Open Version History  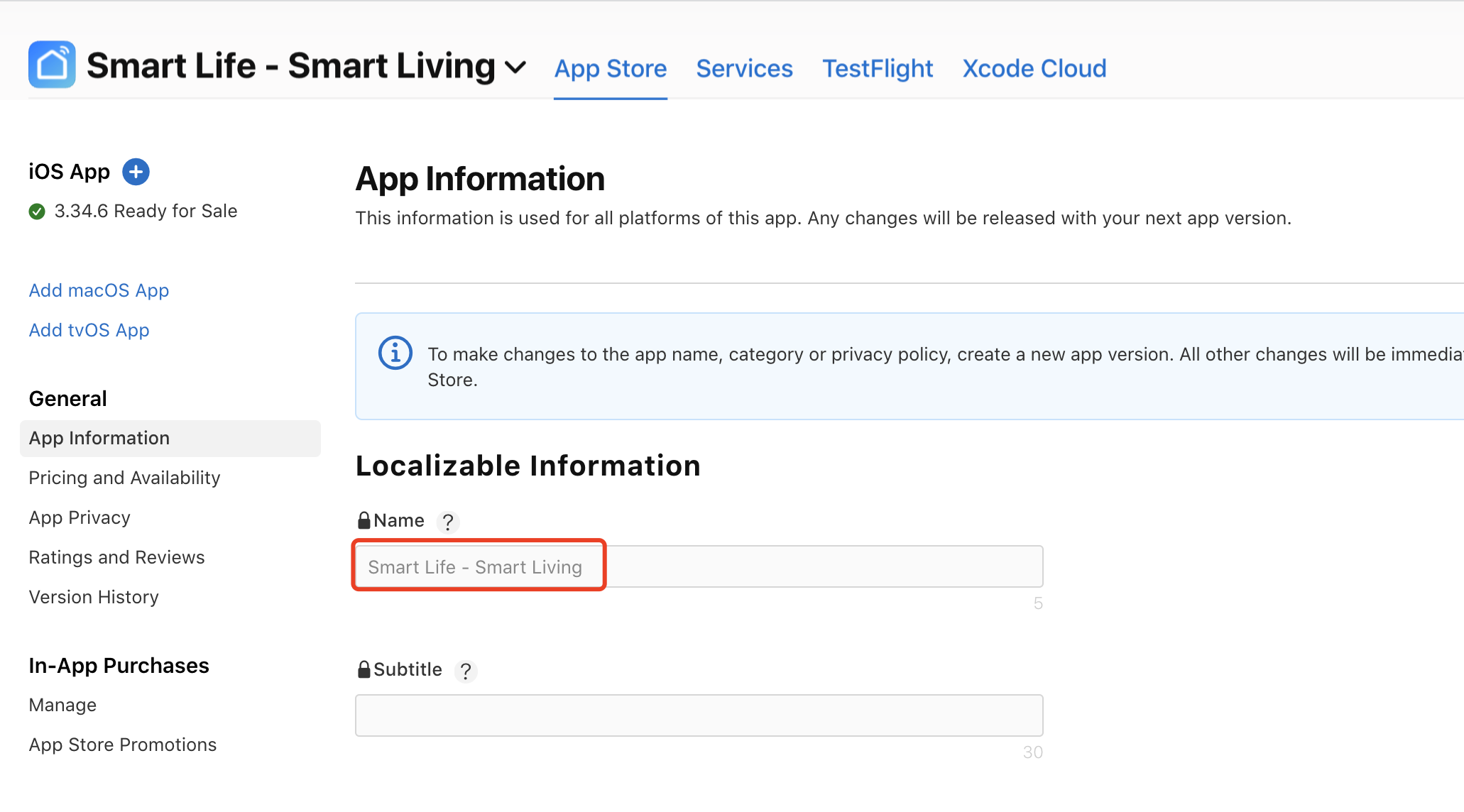tap(94, 597)
